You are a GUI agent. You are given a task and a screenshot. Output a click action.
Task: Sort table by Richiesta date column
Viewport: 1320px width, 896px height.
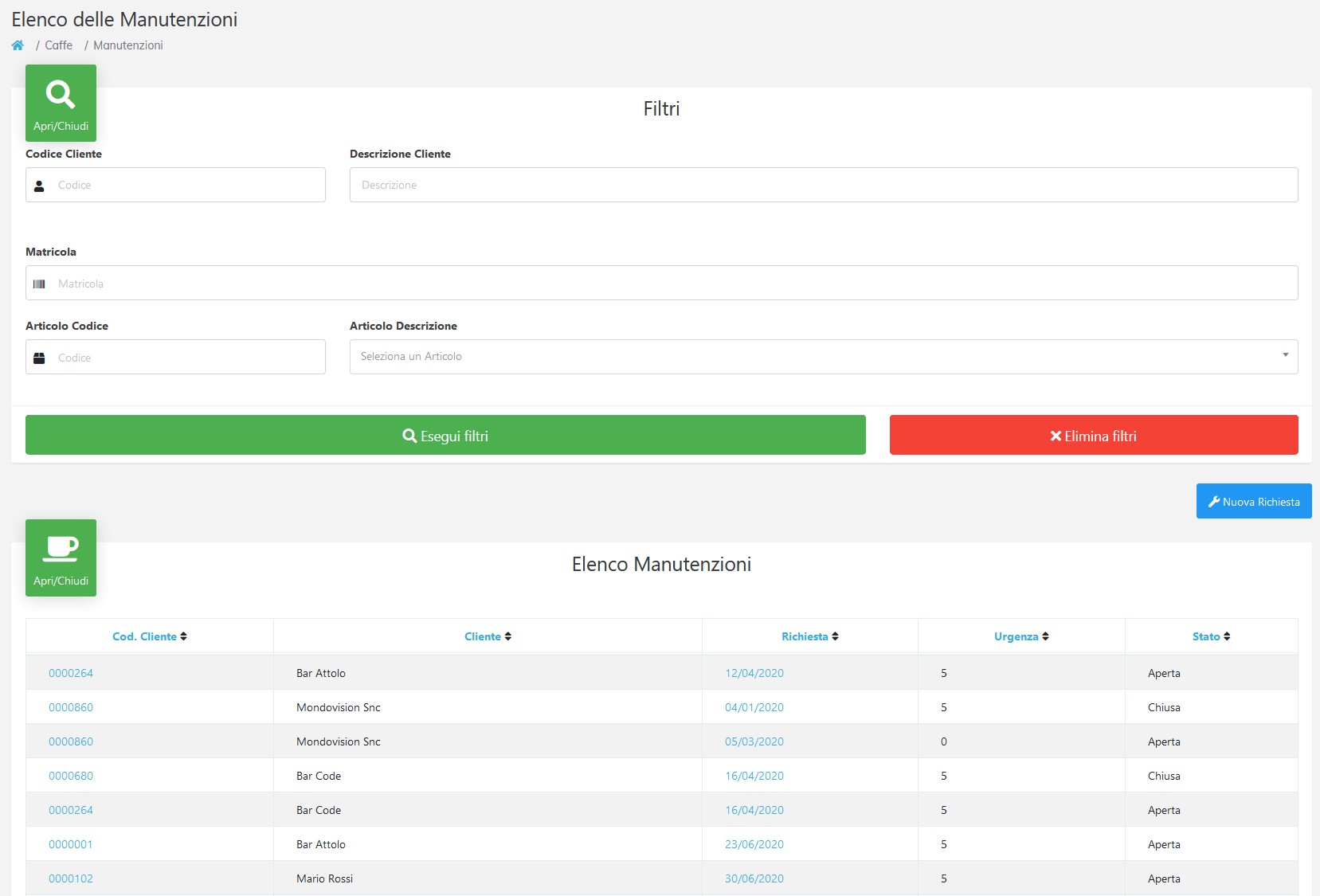[x=809, y=636]
